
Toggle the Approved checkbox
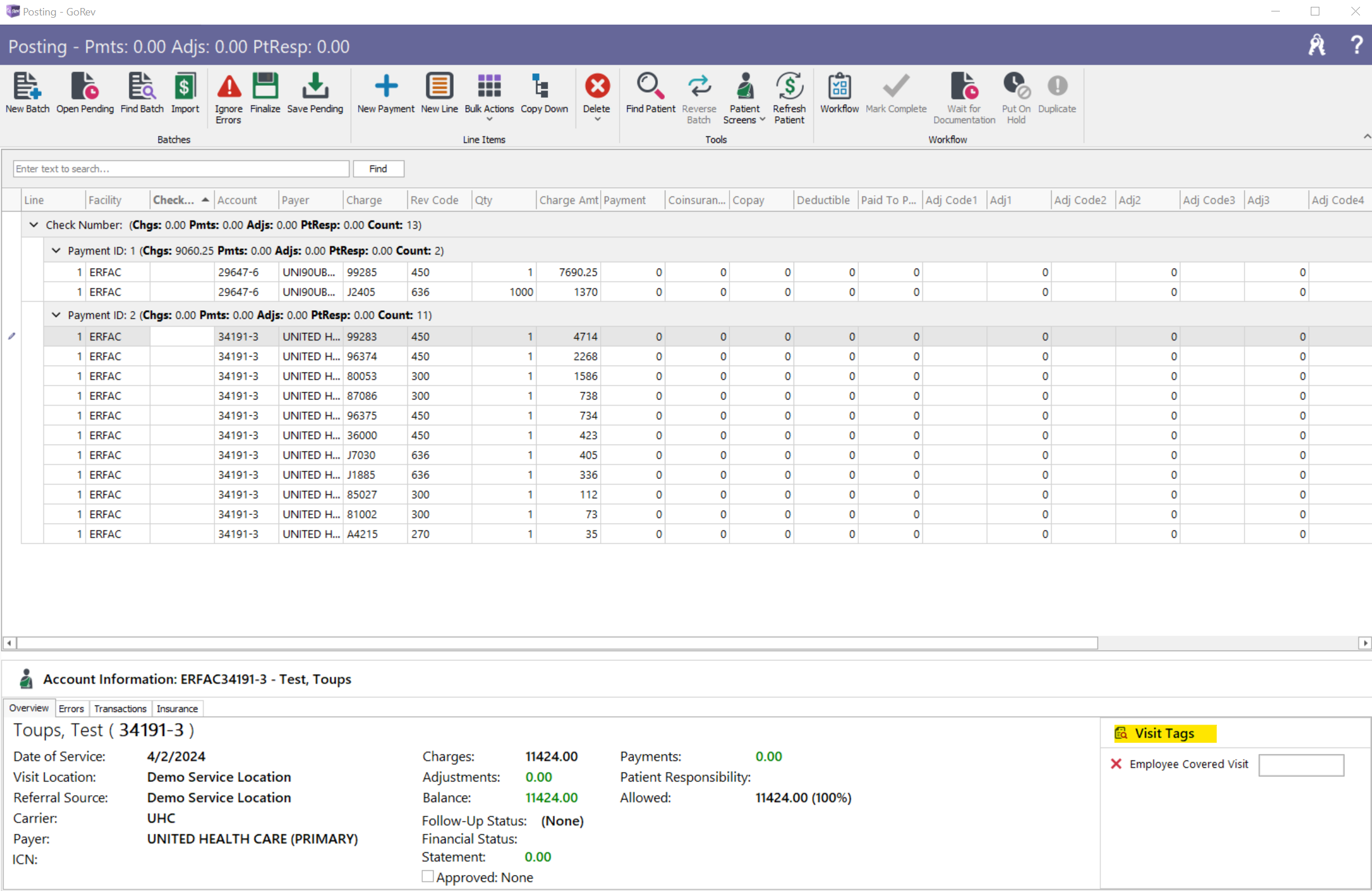click(x=428, y=876)
